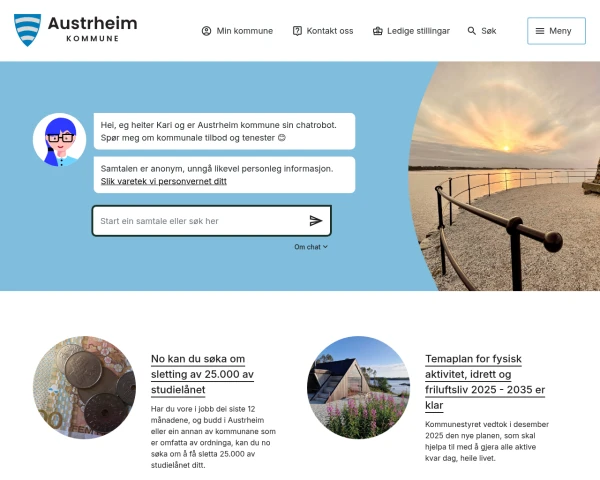Click the Austrheim kommune shield logo
Screen dimensions: 600x480
pos(27,30)
